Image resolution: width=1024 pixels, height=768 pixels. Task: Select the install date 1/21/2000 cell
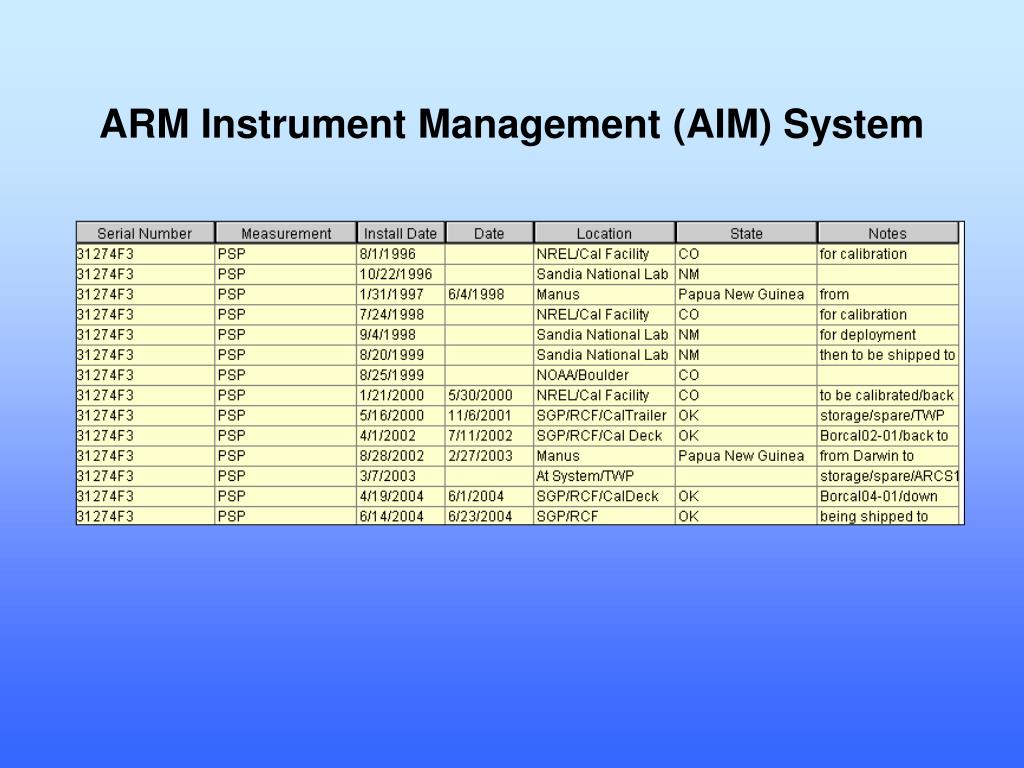(401, 396)
